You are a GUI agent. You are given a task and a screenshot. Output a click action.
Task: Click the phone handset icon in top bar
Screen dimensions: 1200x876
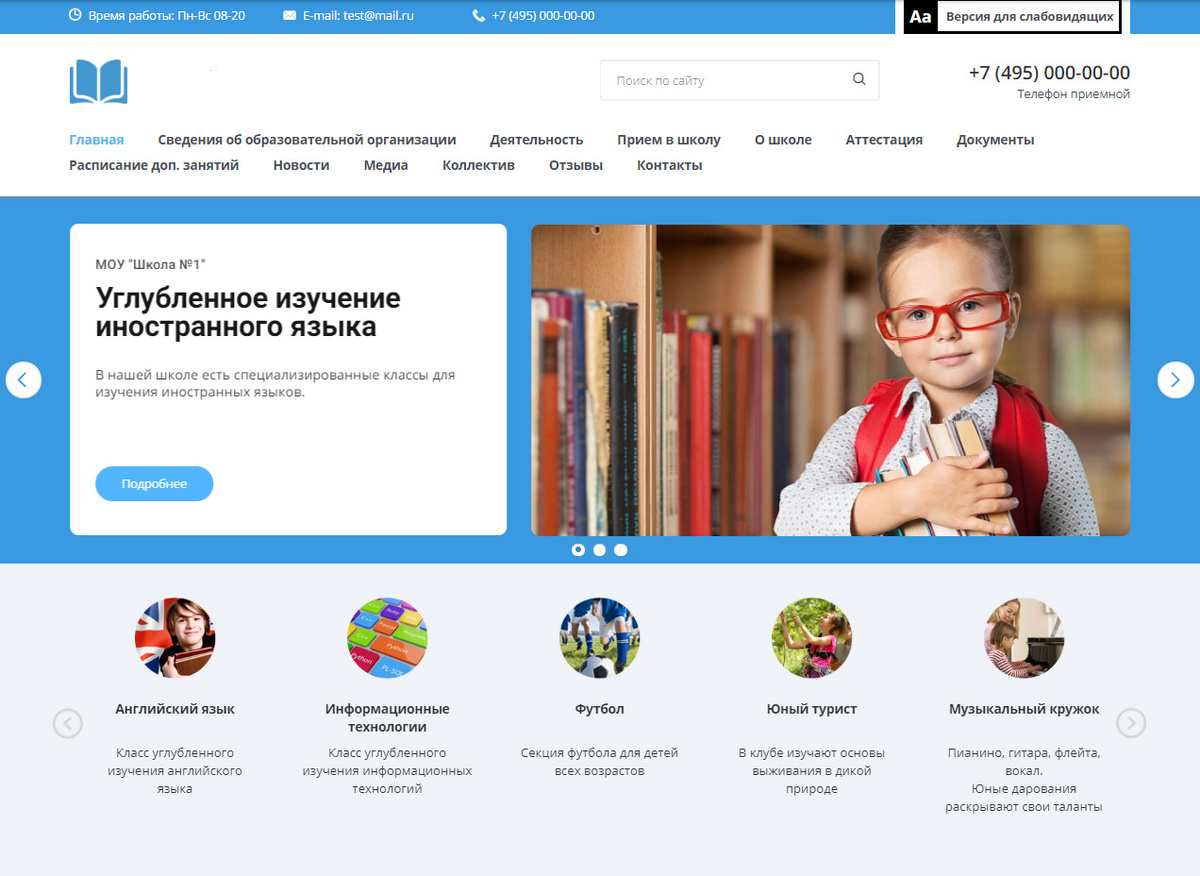(x=479, y=16)
